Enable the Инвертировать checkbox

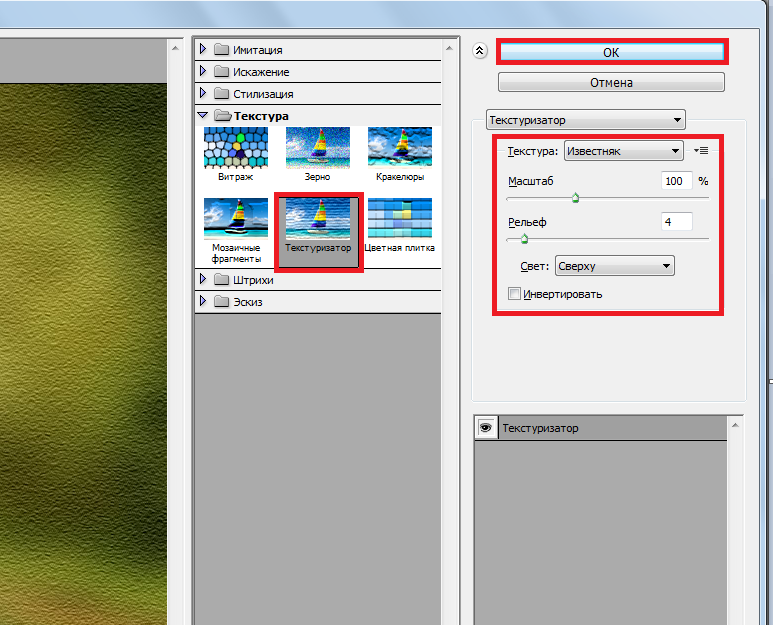pyautogui.click(x=515, y=294)
